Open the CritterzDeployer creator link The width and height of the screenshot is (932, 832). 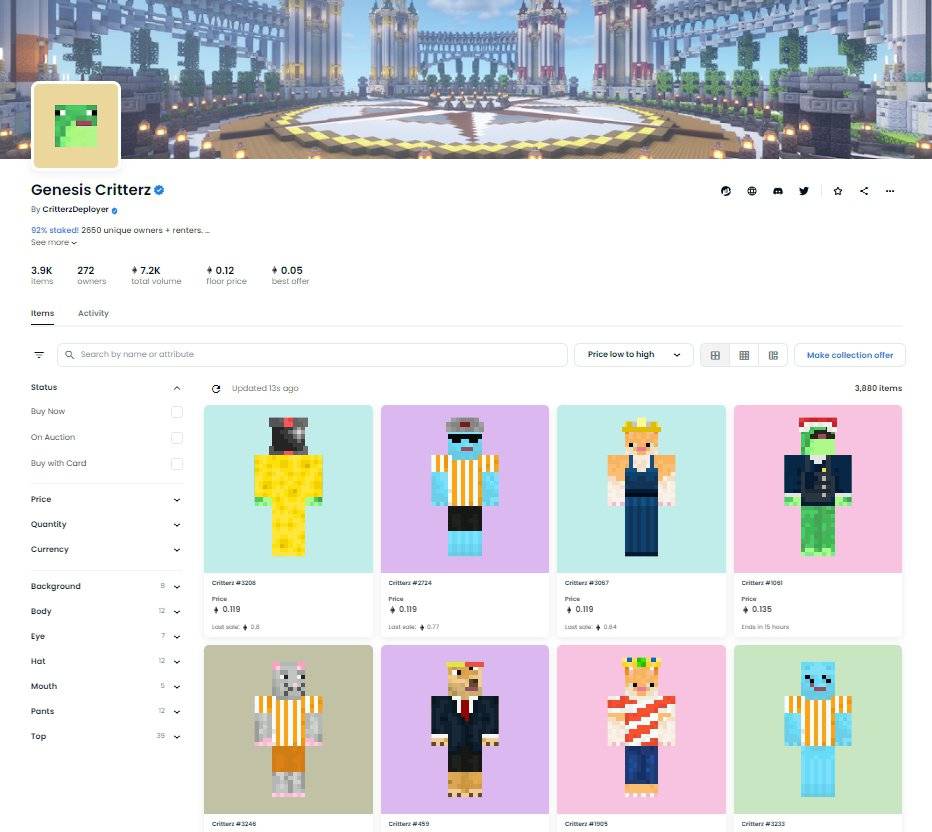[x=76, y=210]
